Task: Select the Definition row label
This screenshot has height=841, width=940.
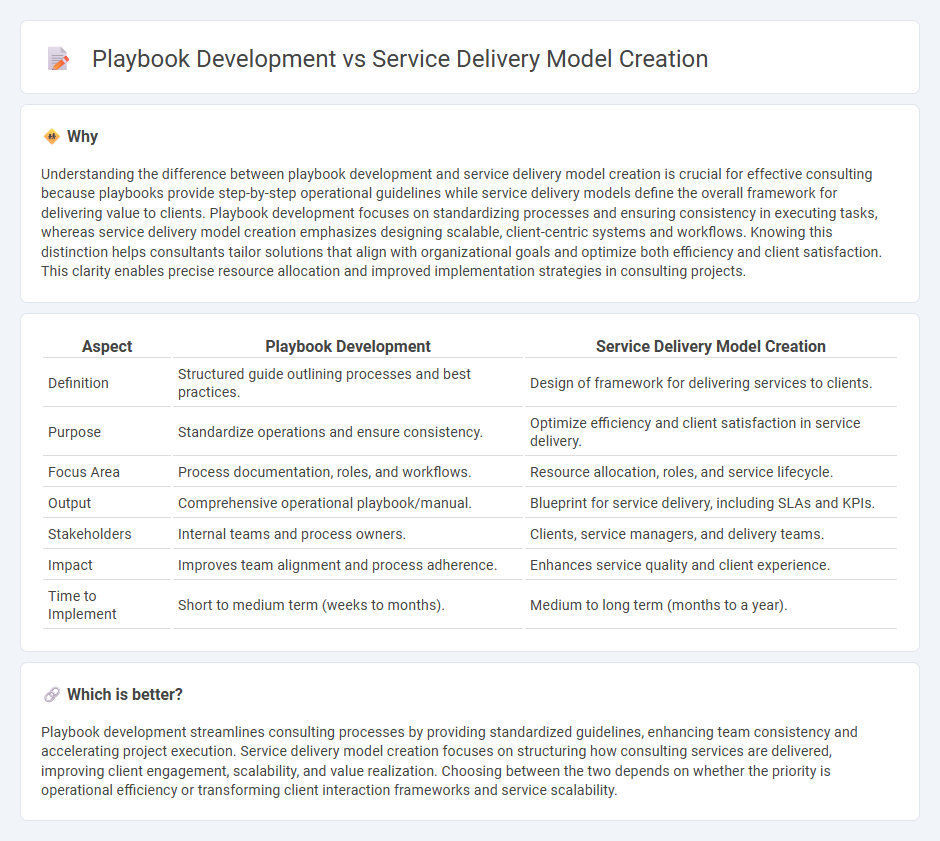Action: pos(78,383)
